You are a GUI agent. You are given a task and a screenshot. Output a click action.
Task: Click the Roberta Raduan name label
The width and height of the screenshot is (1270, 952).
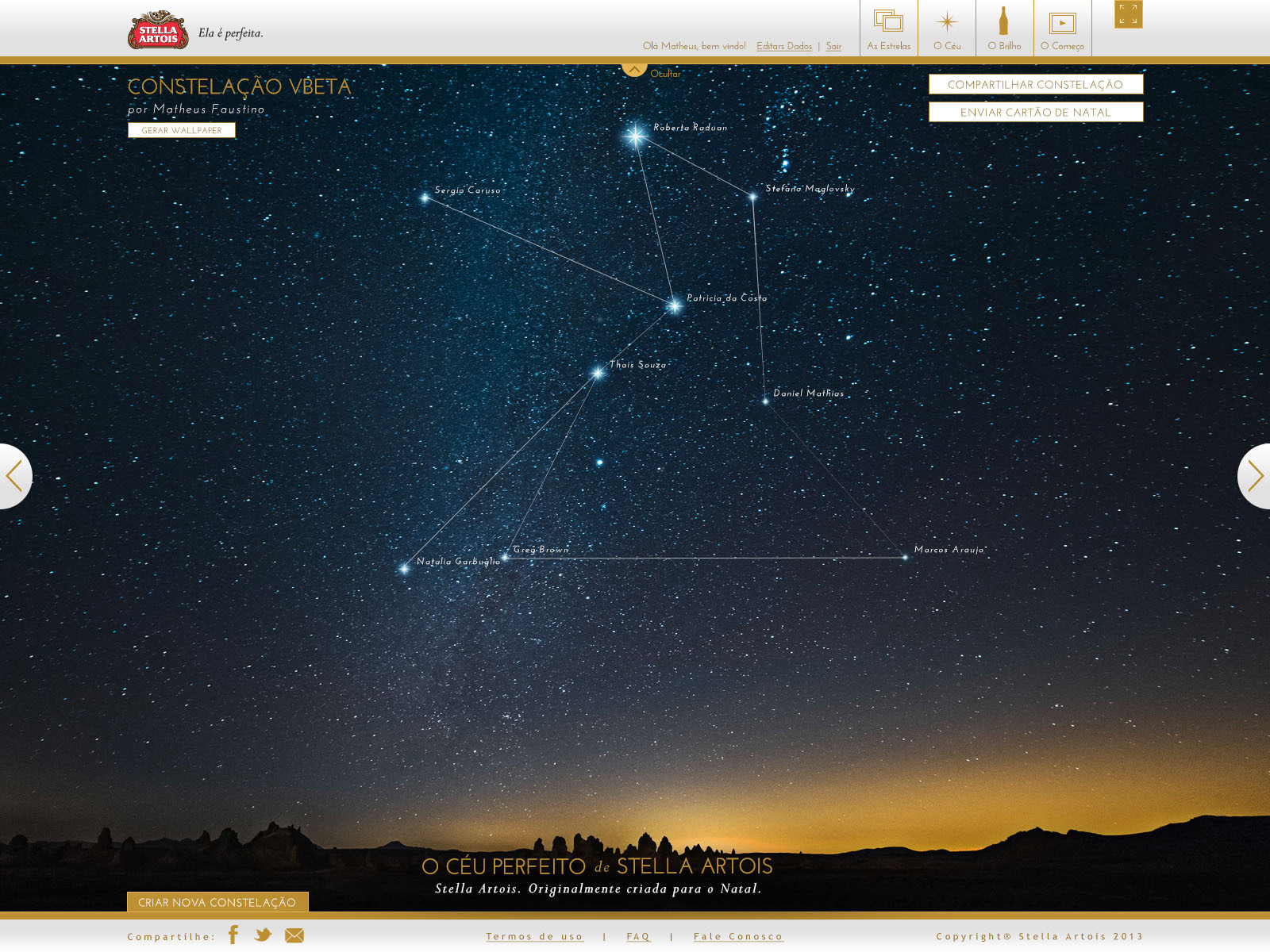pyautogui.click(x=691, y=128)
